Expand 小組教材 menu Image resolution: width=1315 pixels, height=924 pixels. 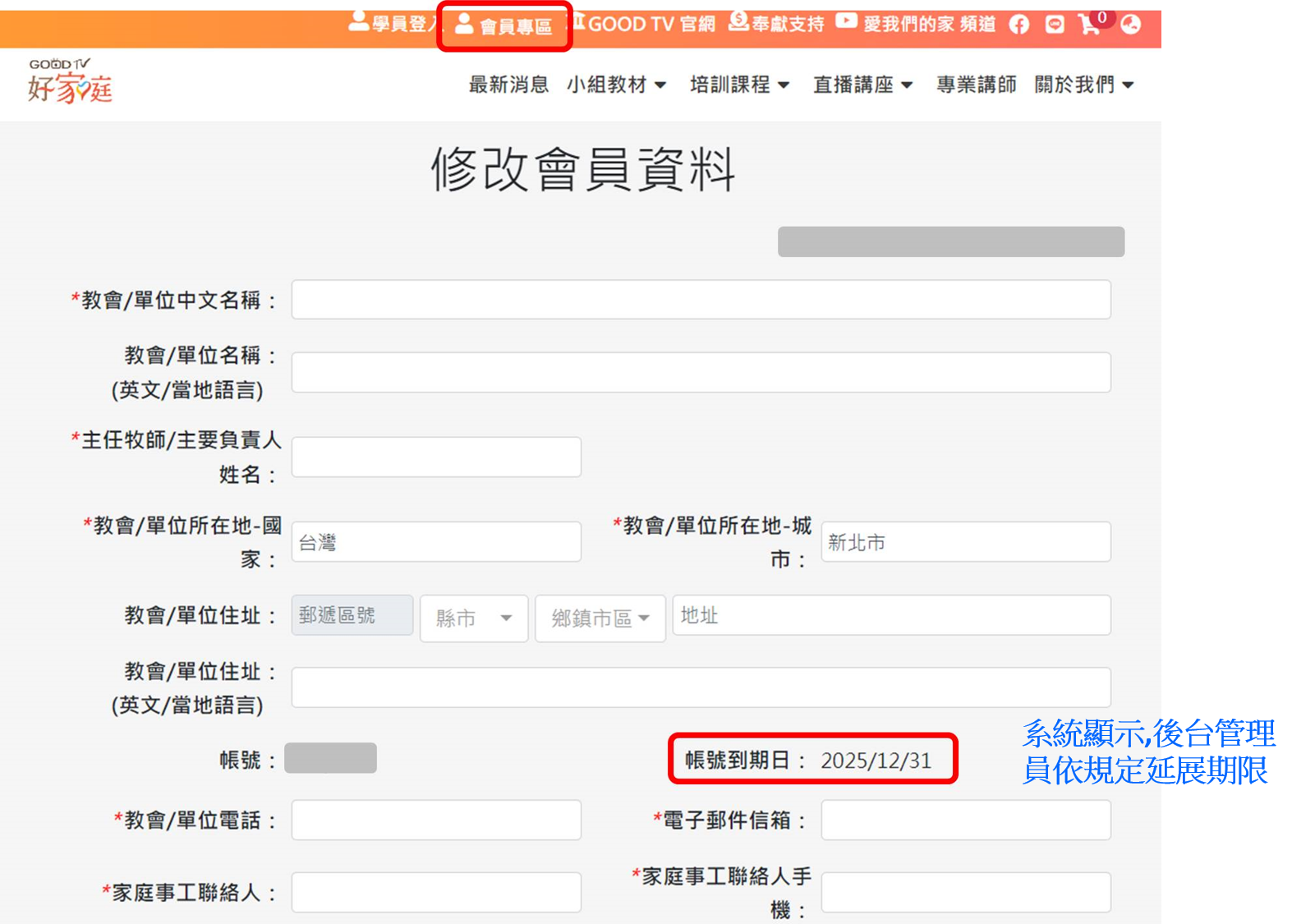click(x=616, y=85)
